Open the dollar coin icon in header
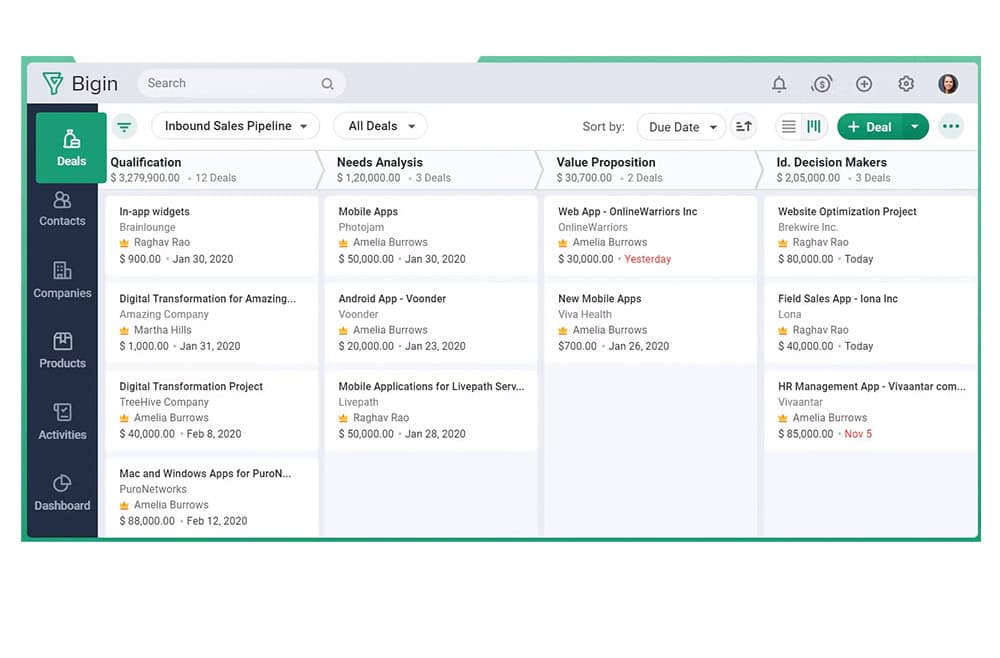Image resolution: width=1000 pixels, height=658 pixels. click(821, 84)
